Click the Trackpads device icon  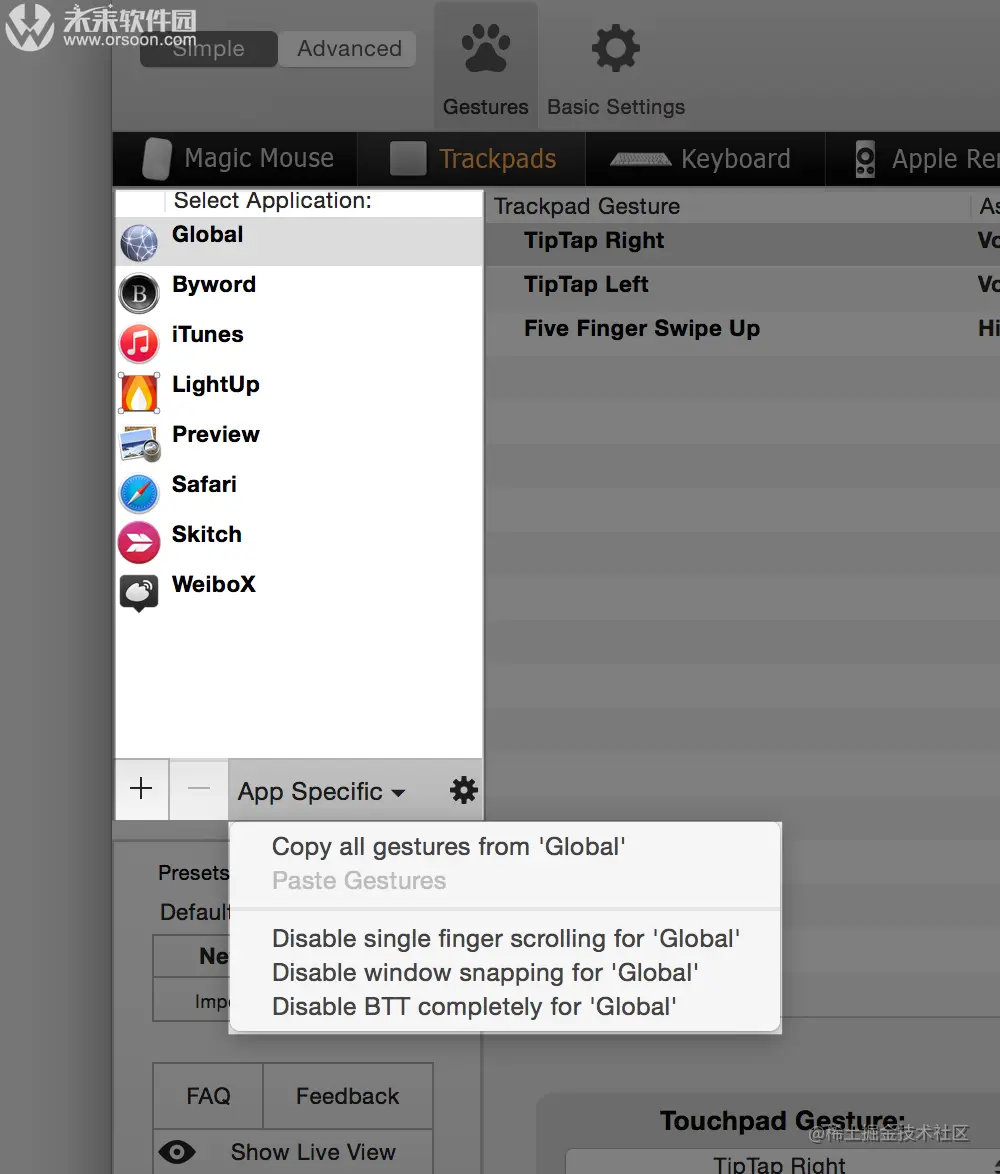pos(408,159)
